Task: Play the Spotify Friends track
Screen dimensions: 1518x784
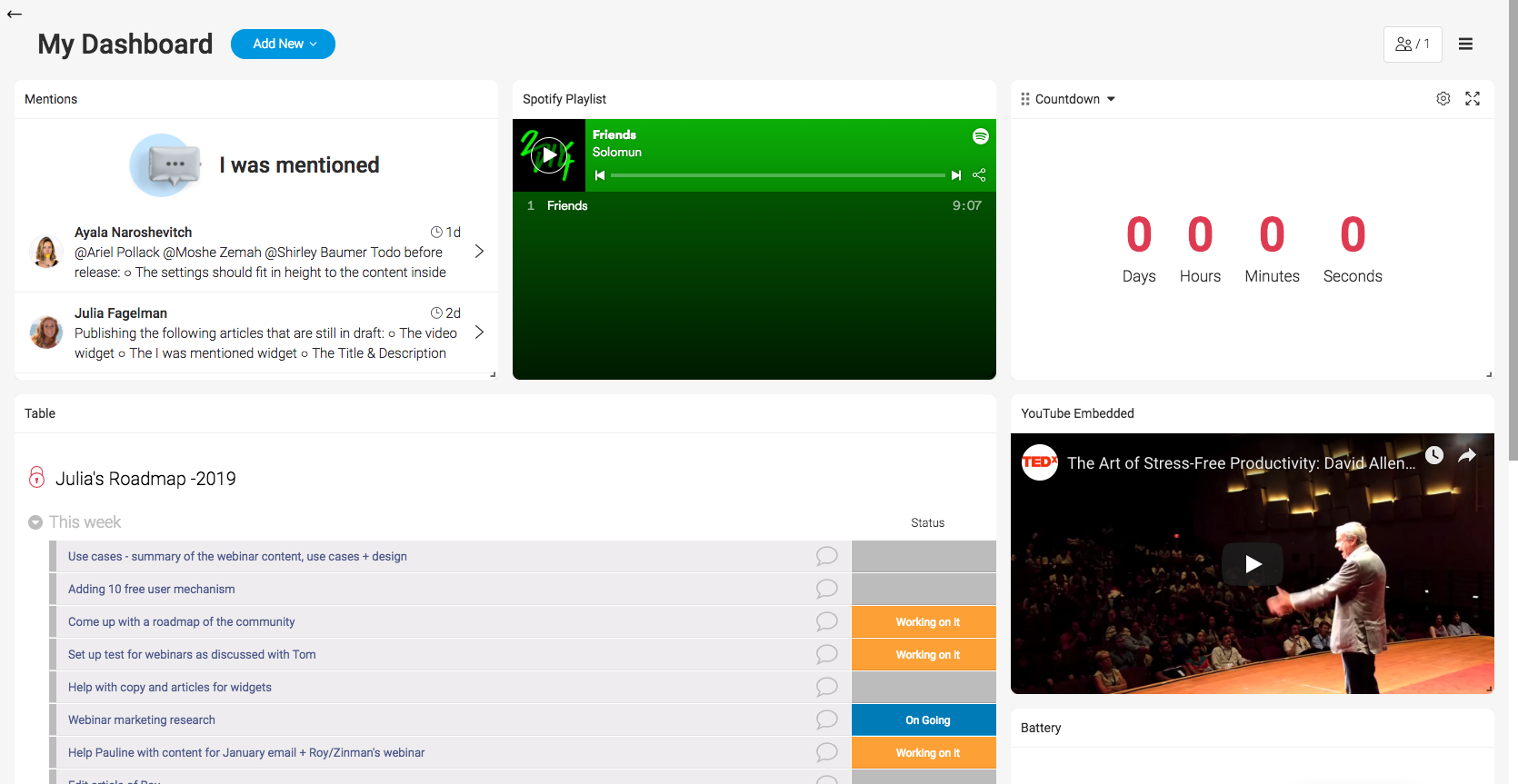Action: 549,155
